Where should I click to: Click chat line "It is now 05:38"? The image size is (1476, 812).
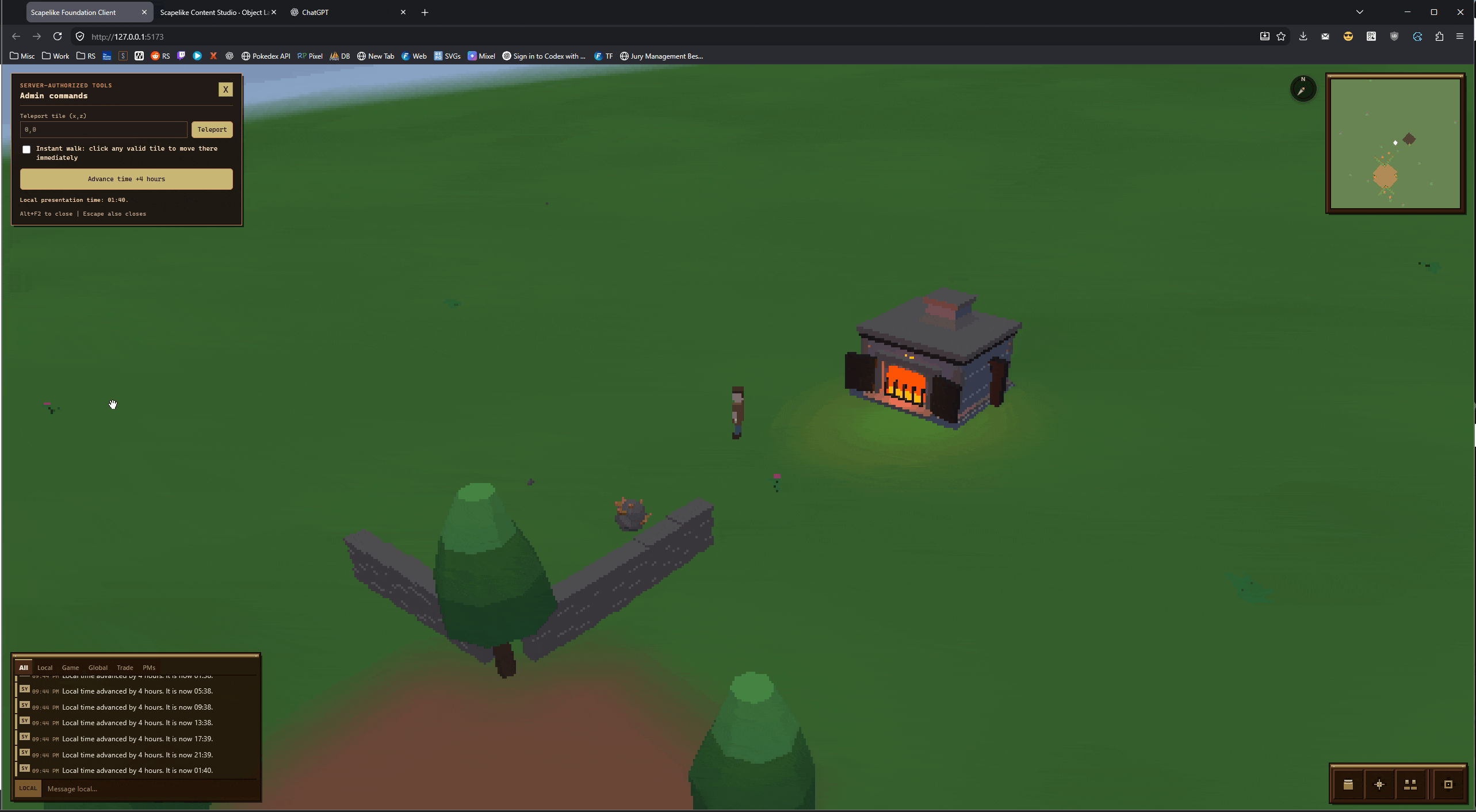[x=137, y=691]
